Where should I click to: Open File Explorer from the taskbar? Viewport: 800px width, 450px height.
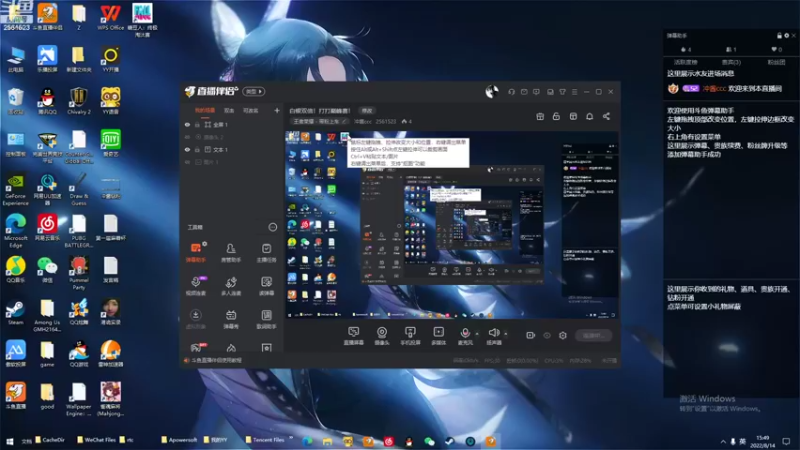328,441
